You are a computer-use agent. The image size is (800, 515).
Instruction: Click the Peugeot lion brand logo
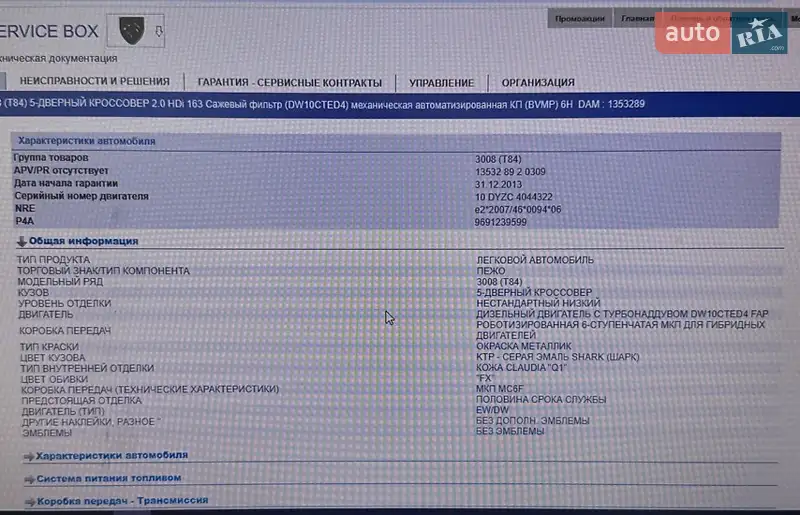tap(130, 32)
